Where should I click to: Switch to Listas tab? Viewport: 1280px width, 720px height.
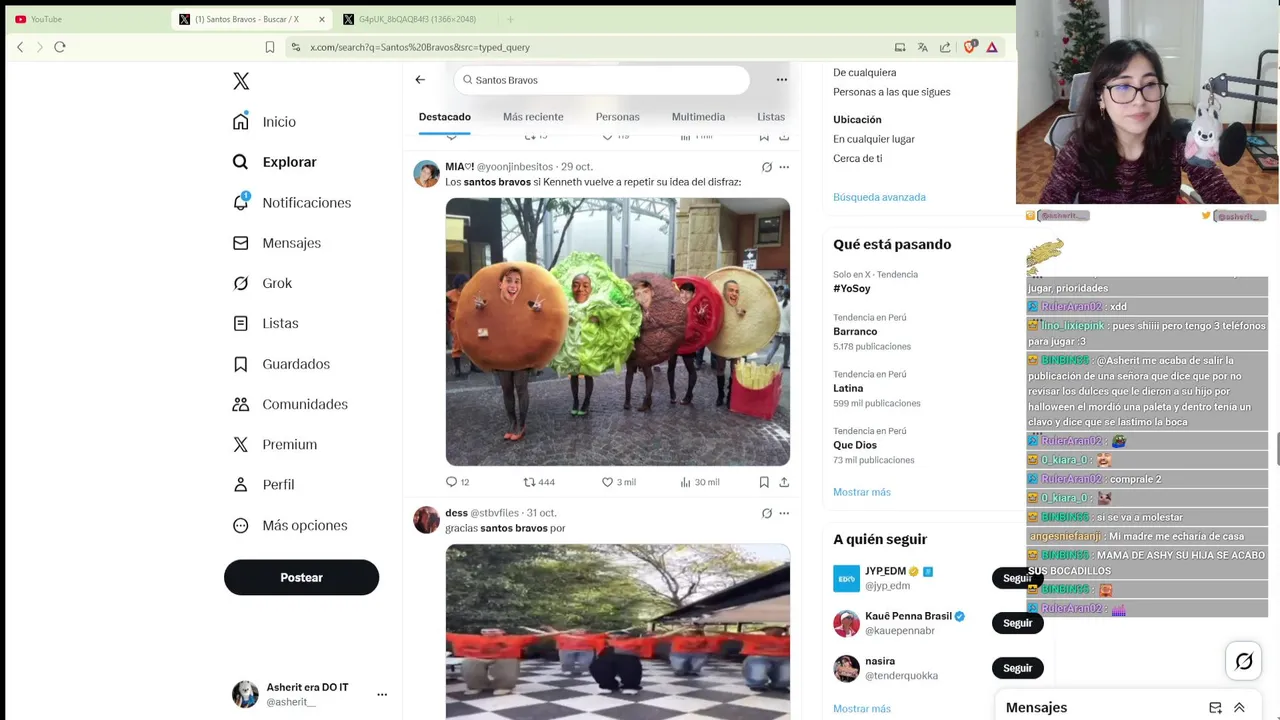coord(771,117)
